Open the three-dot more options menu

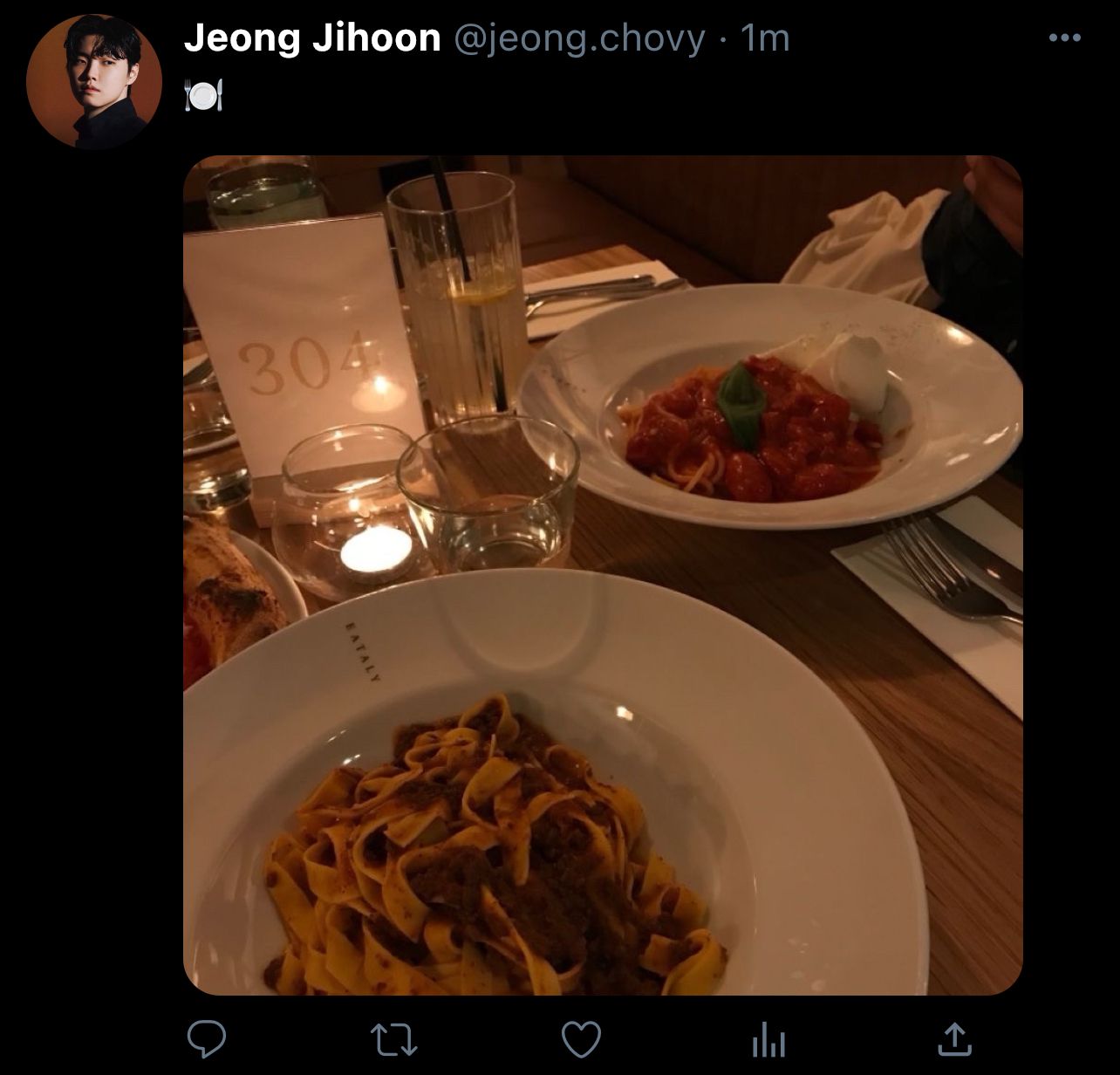pyautogui.click(x=1065, y=38)
